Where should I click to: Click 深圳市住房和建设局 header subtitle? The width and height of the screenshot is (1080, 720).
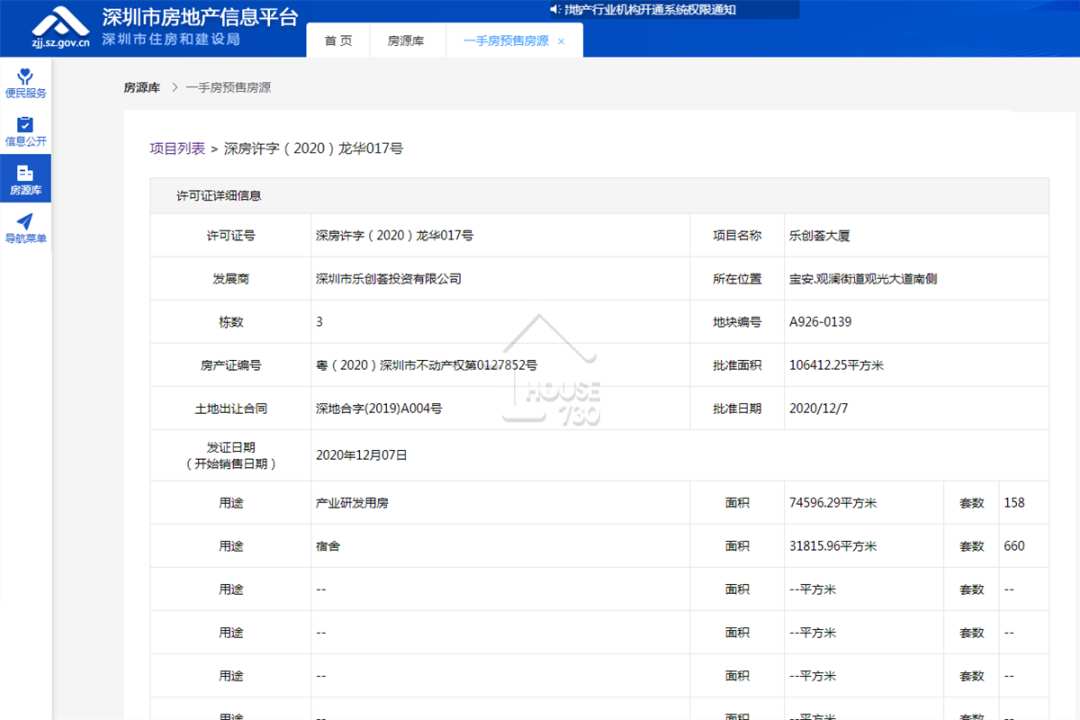click(171, 39)
